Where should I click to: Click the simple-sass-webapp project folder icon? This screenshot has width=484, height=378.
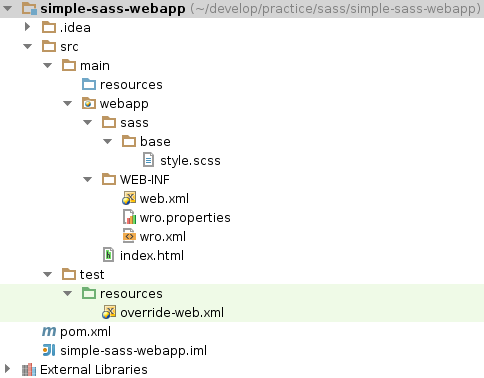click(29, 9)
